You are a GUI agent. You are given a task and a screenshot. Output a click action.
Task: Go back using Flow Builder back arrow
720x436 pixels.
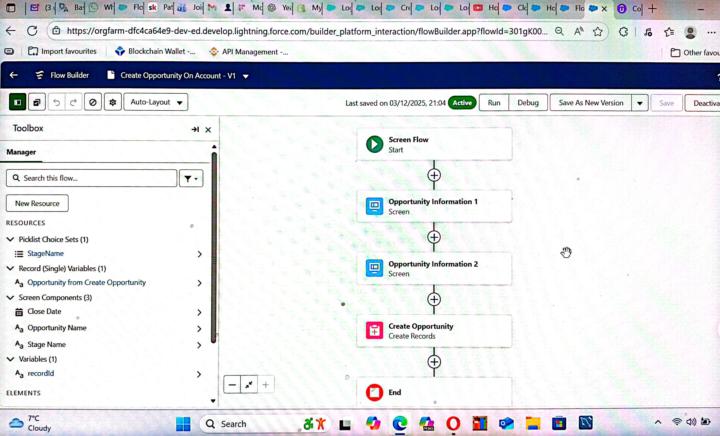tap(14, 75)
